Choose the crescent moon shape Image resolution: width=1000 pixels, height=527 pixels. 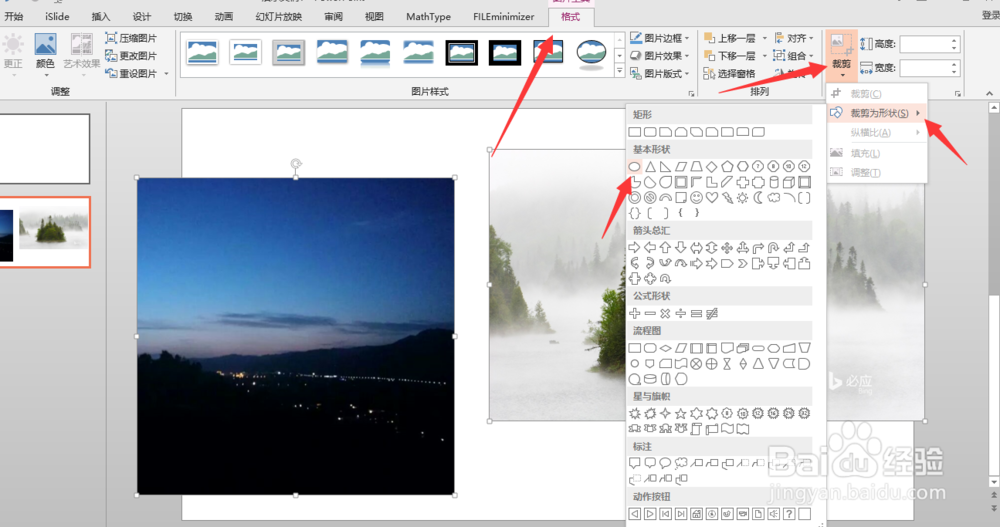[758, 198]
